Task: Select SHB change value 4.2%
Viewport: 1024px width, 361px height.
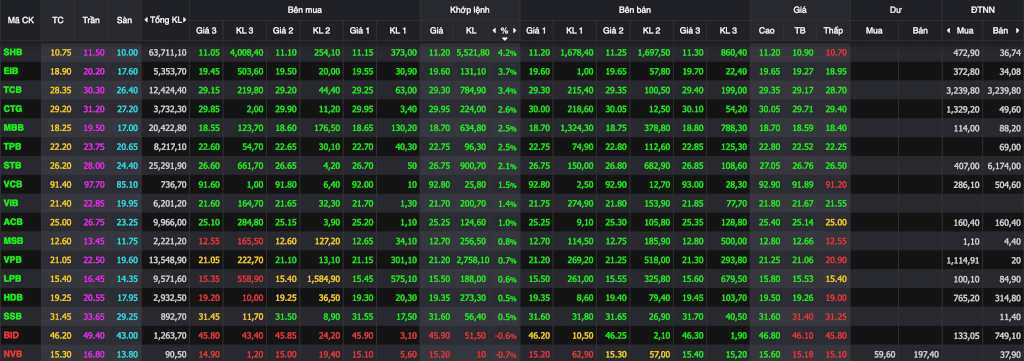Action: point(507,52)
